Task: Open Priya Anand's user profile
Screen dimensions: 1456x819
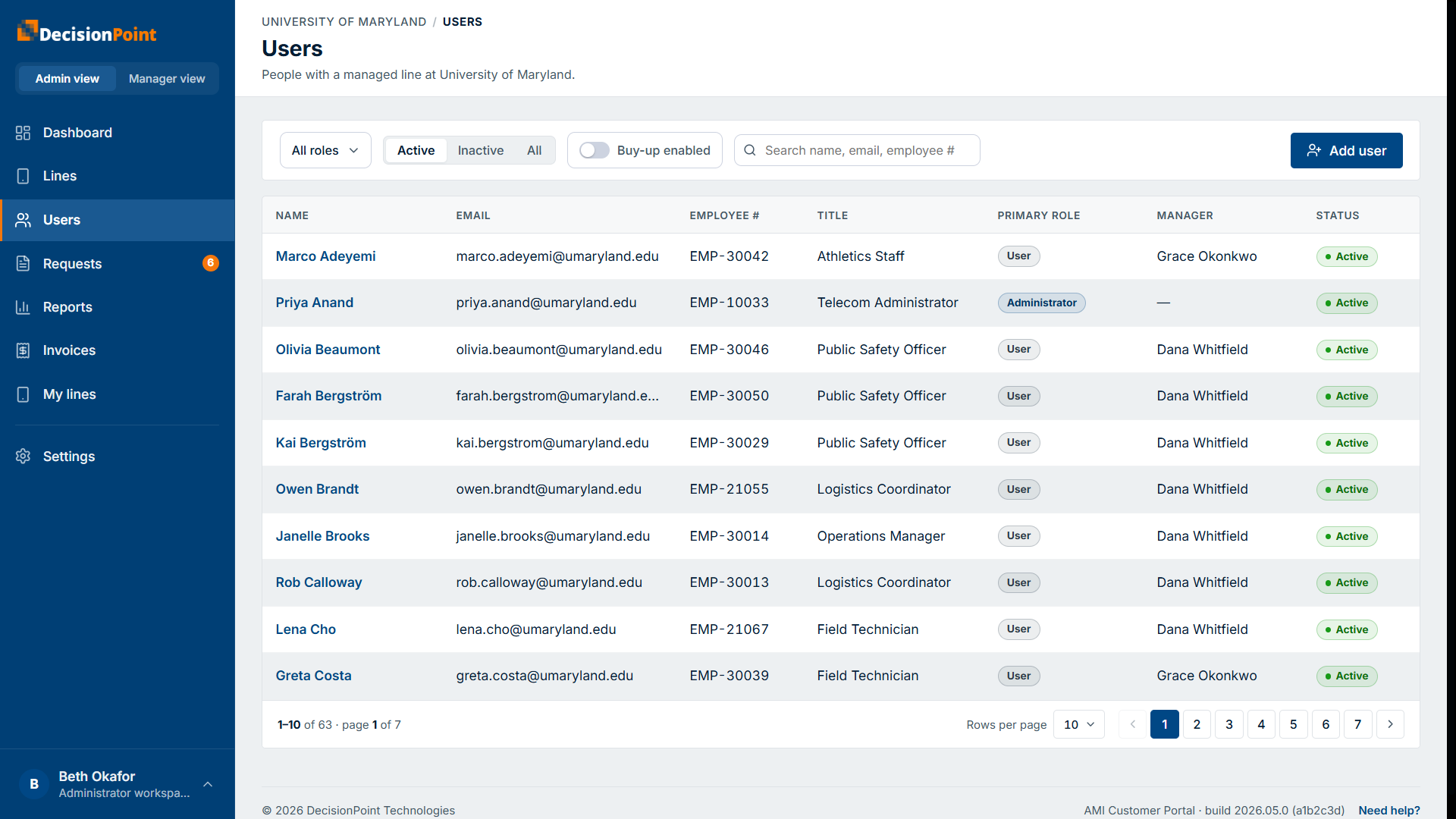Action: pyautogui.click(x=314, y=303)
